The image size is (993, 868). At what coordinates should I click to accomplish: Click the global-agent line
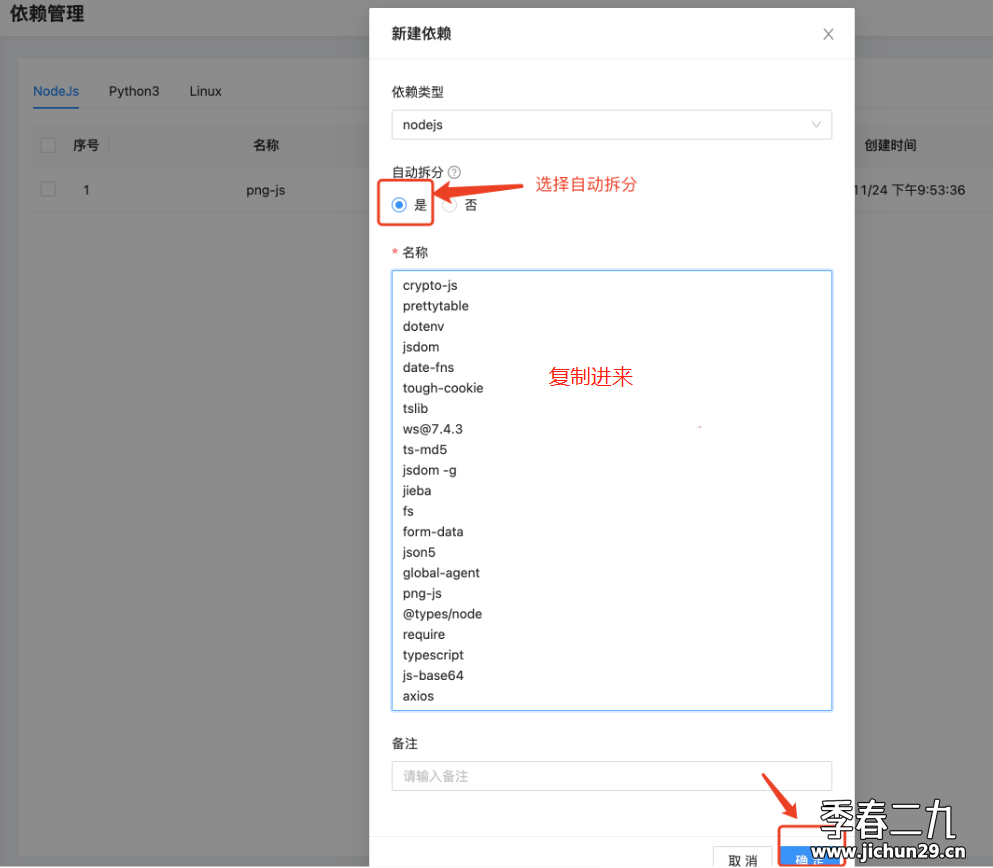tap(441, 573)
